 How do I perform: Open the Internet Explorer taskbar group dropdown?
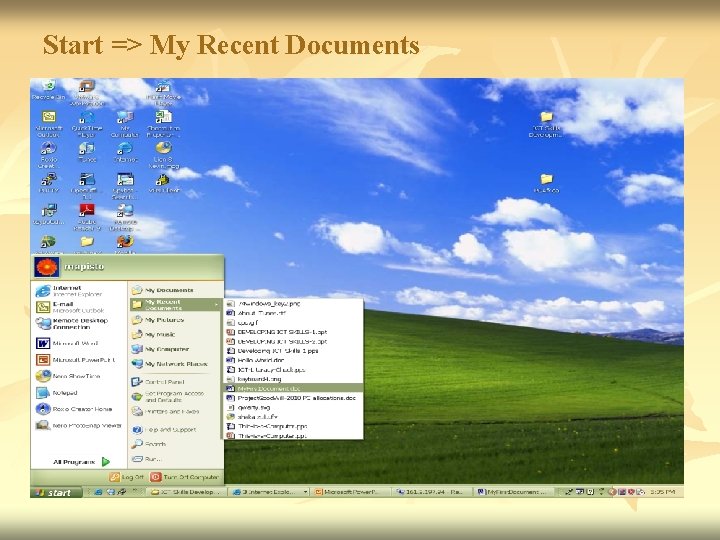(x=305, y=492)
